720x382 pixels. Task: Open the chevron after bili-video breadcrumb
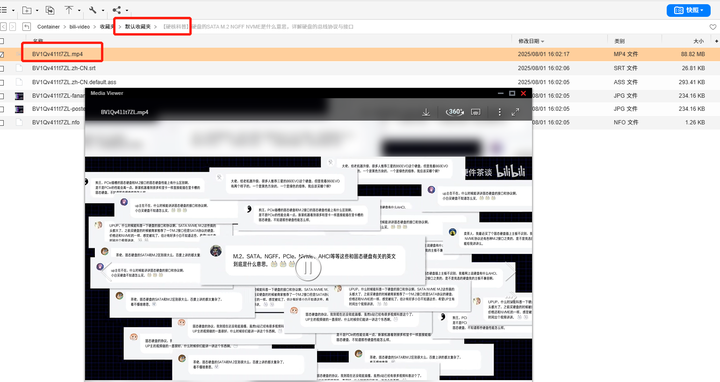coord(95,27)
